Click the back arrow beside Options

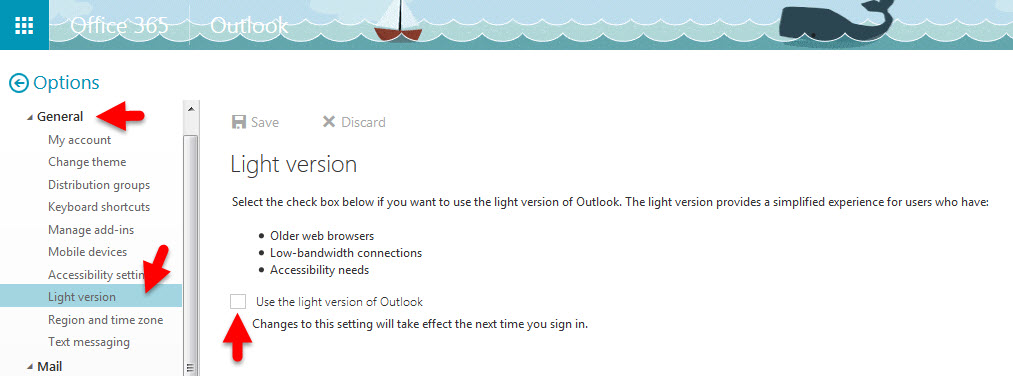tap(19, 83)
